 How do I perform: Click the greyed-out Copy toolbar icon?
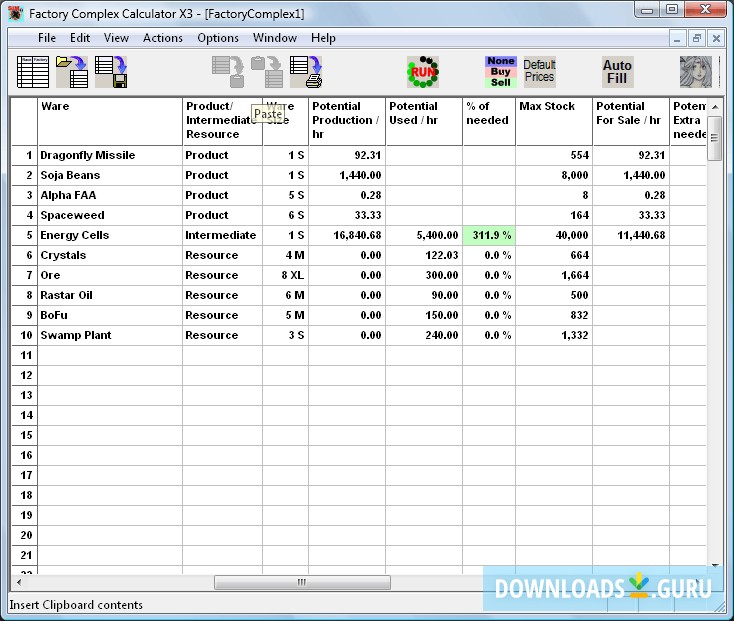click(x=228, y=72)
